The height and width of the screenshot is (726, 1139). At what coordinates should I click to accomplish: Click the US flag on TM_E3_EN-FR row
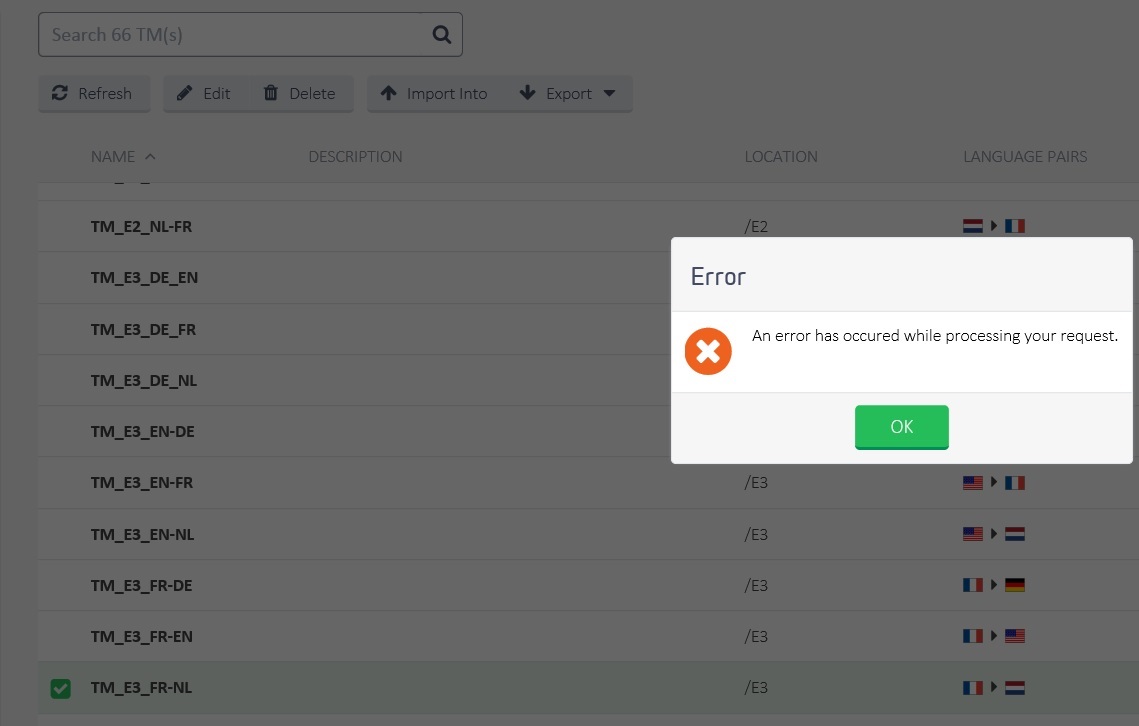coord(972,483)
